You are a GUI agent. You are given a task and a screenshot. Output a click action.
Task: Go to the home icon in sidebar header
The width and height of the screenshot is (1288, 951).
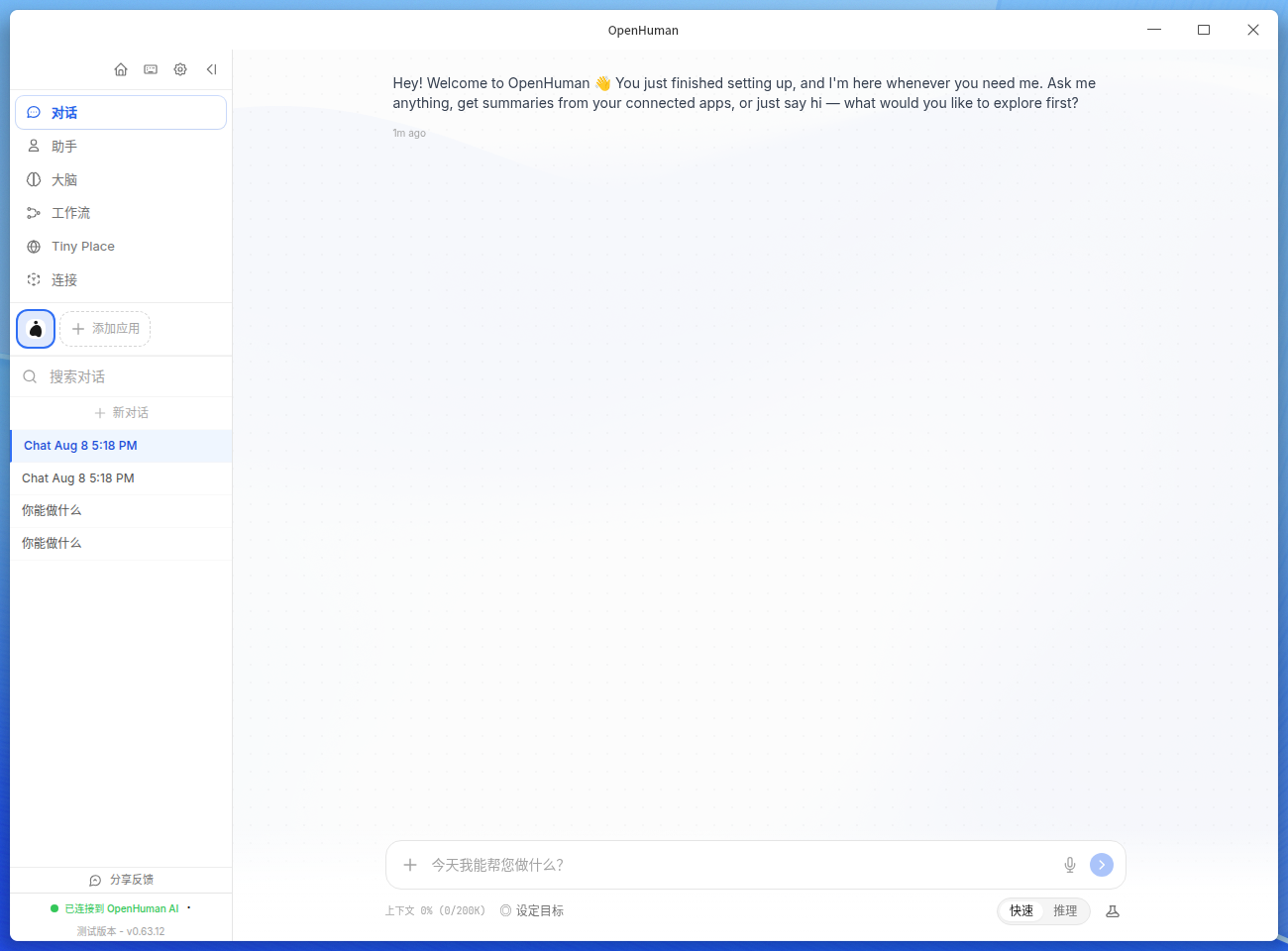point(121,69)
